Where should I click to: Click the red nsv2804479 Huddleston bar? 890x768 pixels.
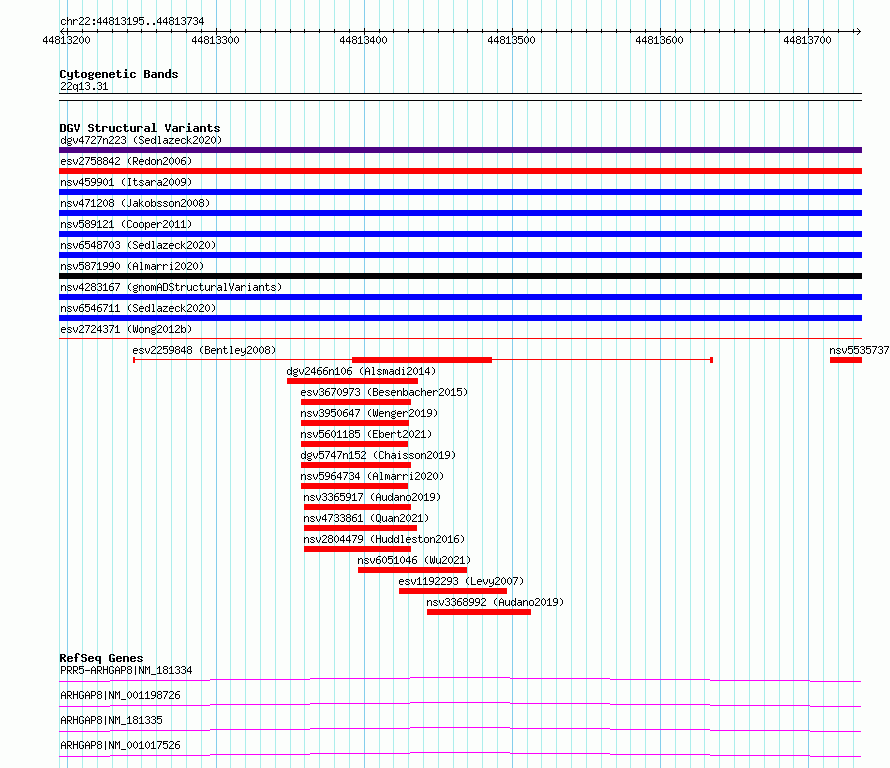(357, 549)
